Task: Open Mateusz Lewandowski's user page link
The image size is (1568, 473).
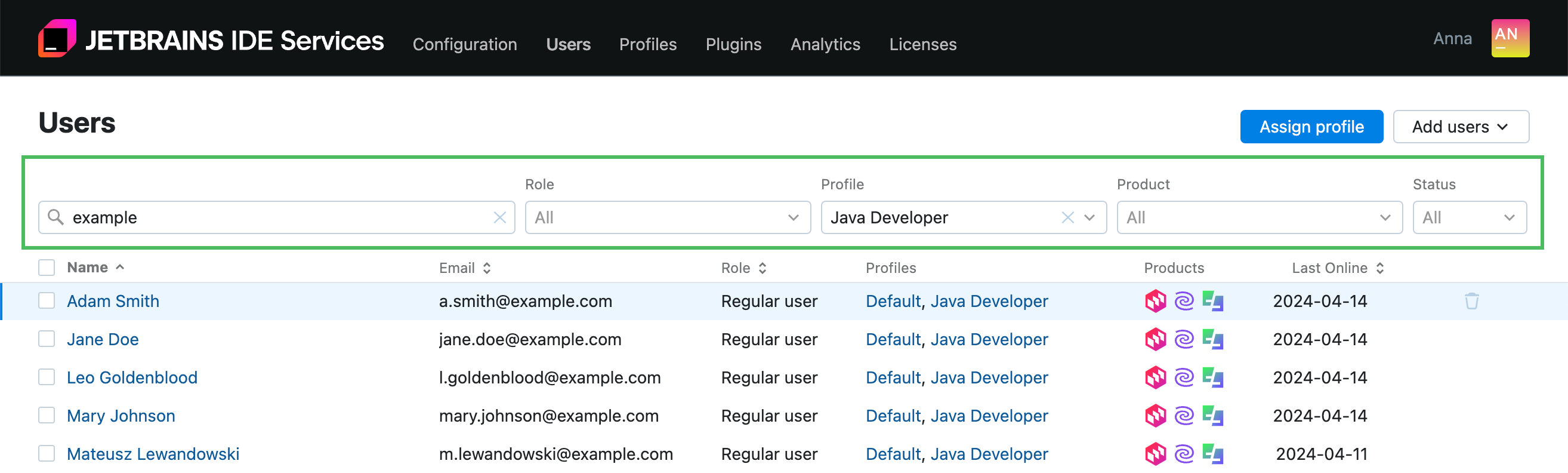Action: point(153,454)
